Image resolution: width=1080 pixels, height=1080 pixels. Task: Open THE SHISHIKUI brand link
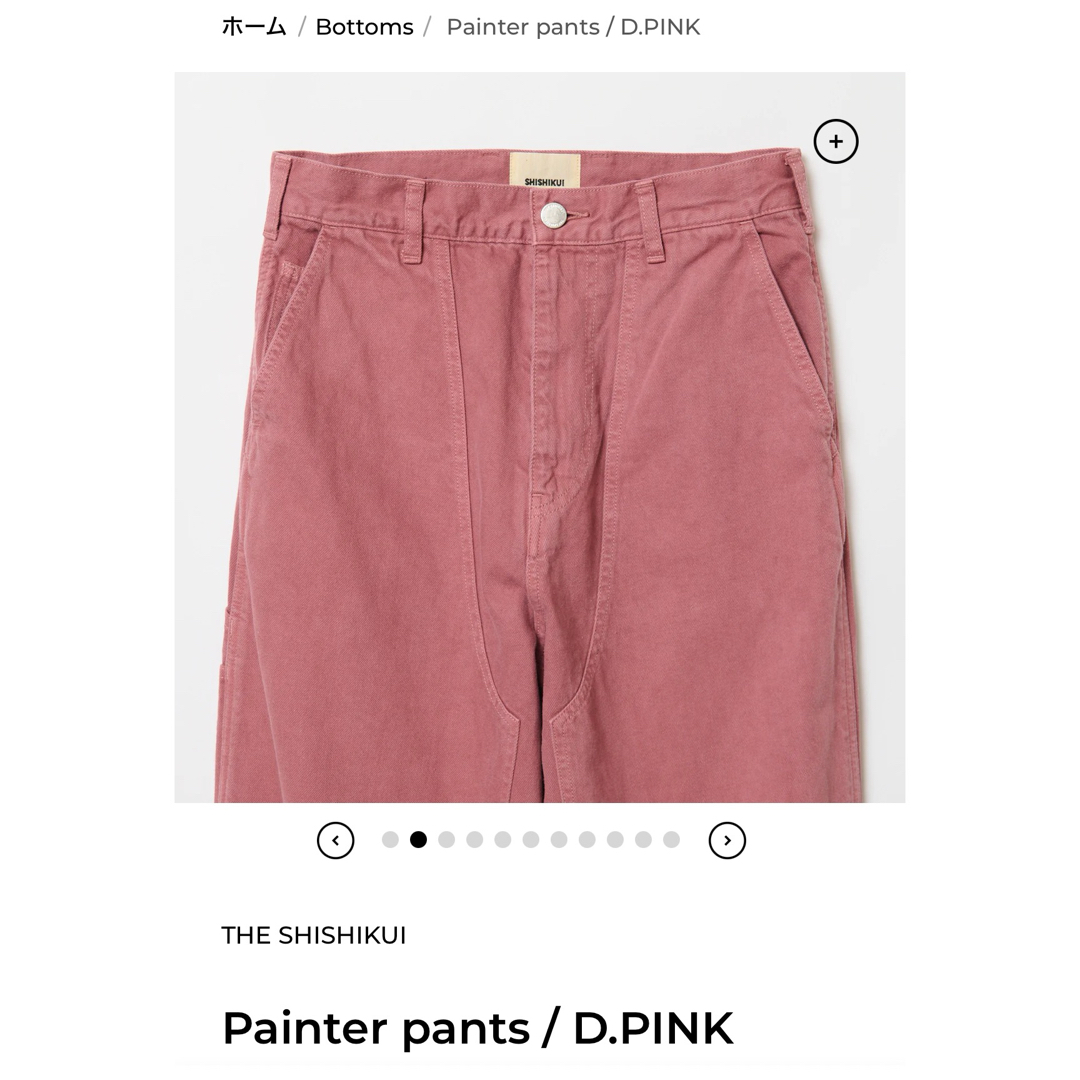[313, 935]
